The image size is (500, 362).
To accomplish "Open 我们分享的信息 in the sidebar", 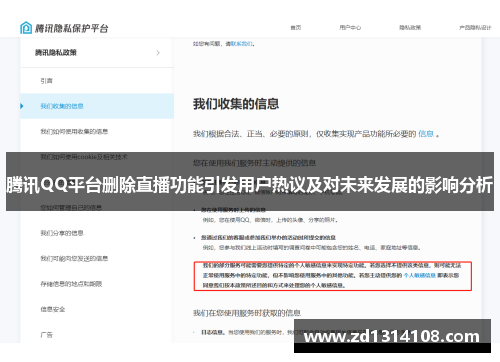I will pos(62,233).
